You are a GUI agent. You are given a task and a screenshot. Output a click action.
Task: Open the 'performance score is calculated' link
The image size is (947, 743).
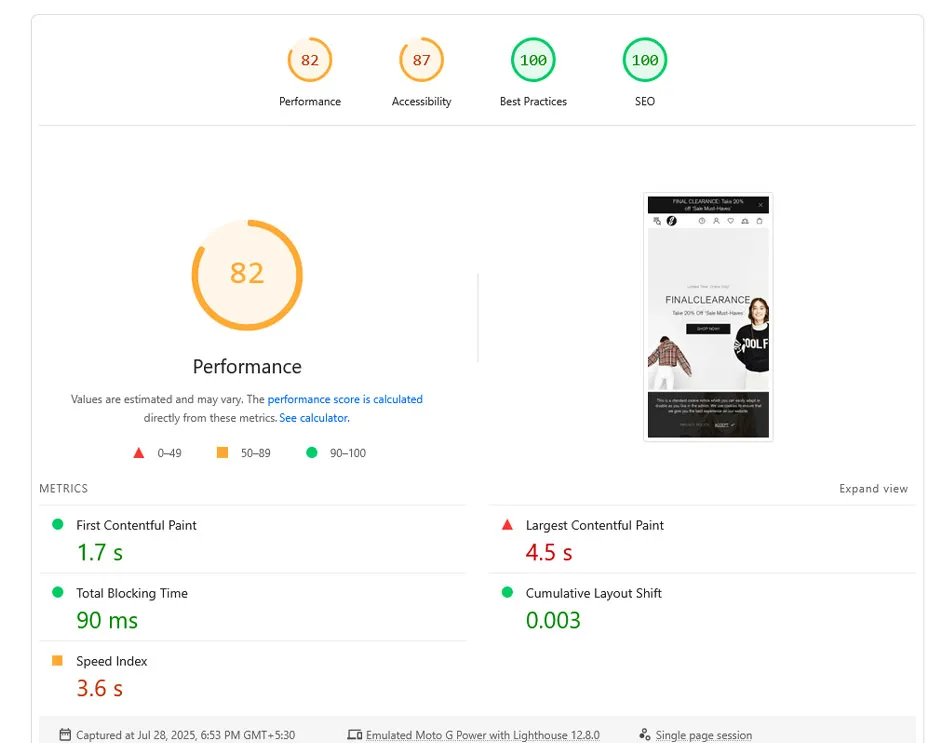(345, 399)
